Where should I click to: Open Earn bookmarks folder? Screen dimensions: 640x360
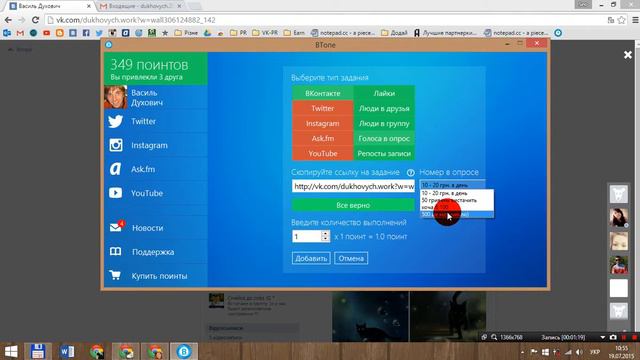(x=294, y=33)
